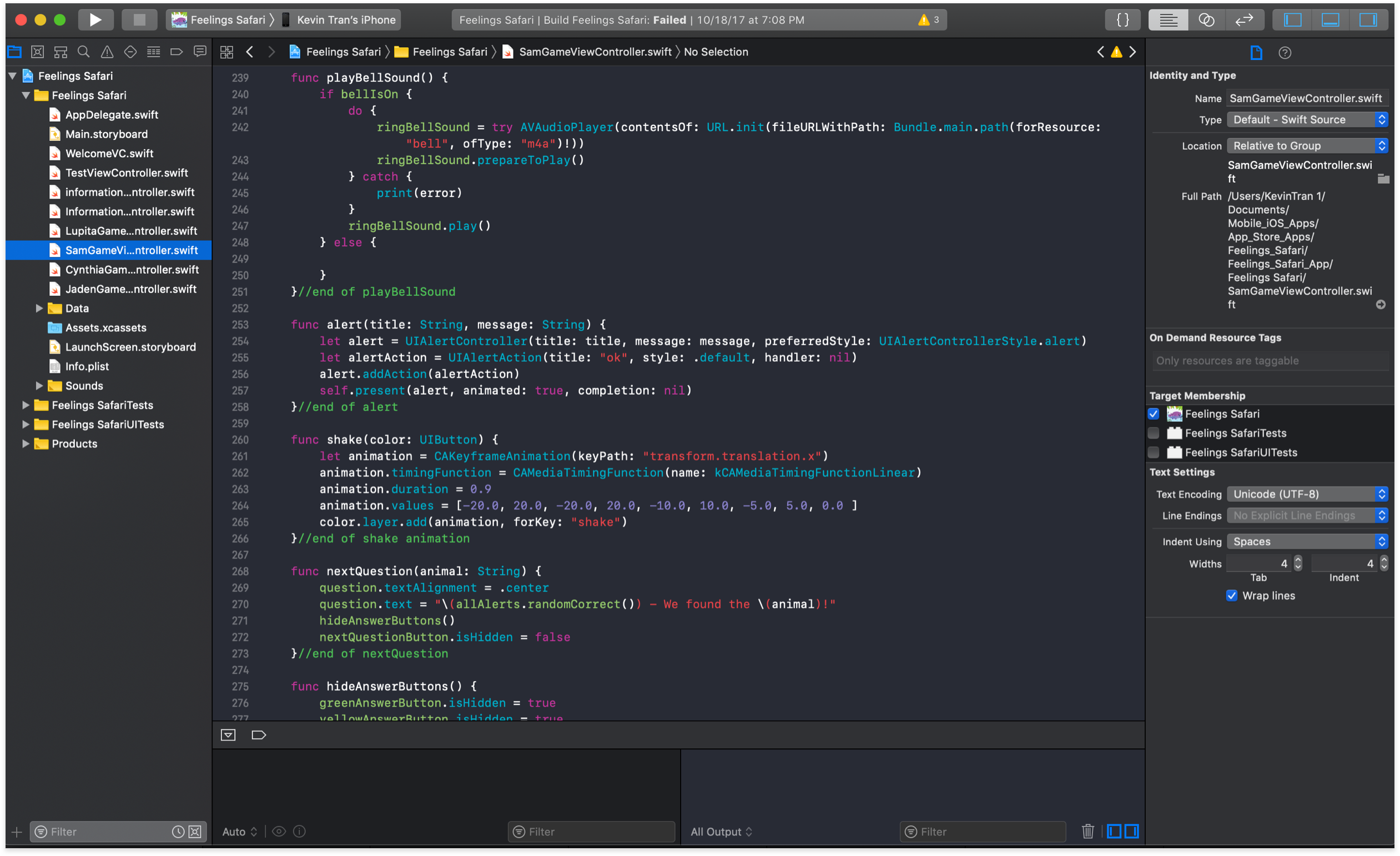1400x856 pixels.
Task: Check Feelings SafariTests target membership
Action: point(1153,433)
